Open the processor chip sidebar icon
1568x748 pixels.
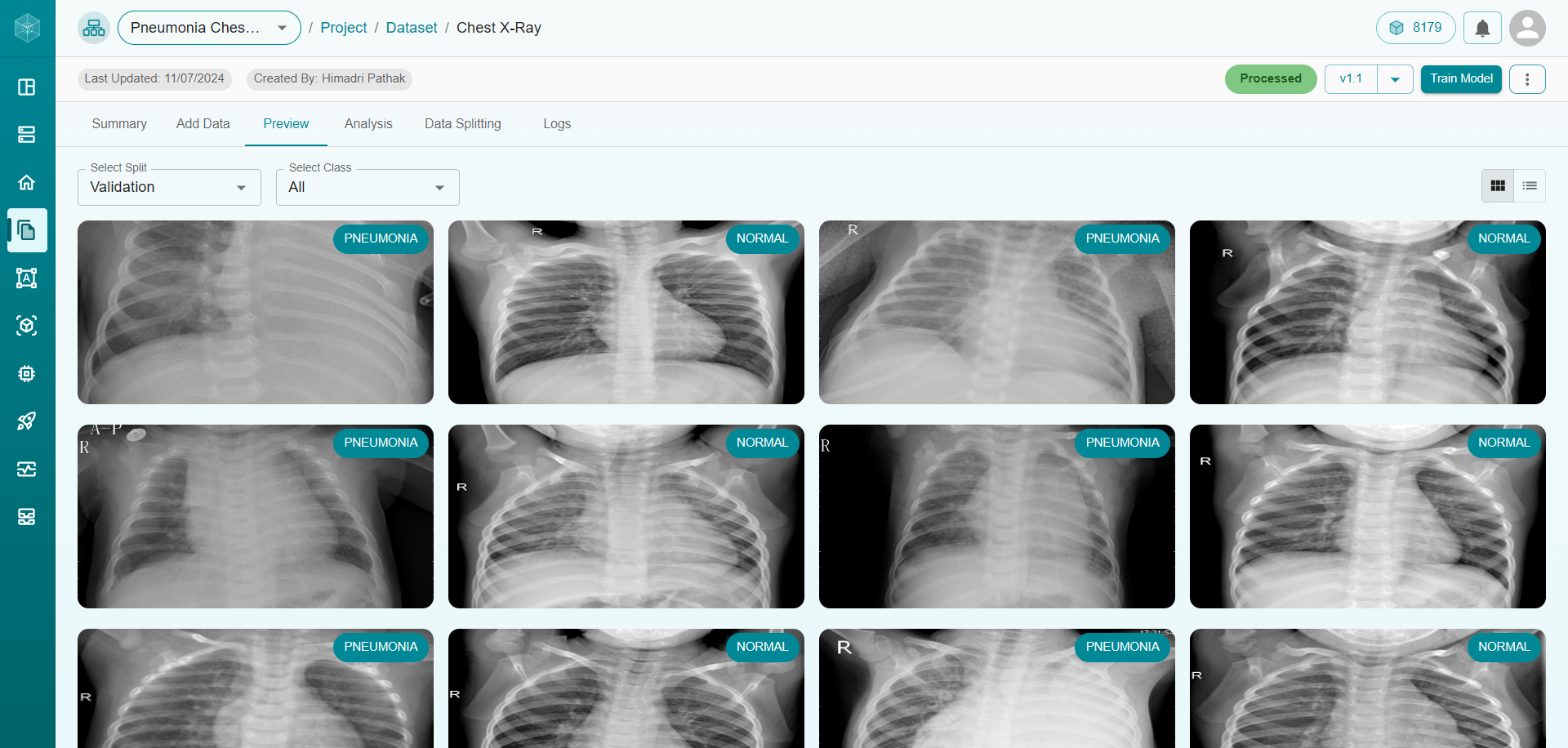tap(27, 373)
